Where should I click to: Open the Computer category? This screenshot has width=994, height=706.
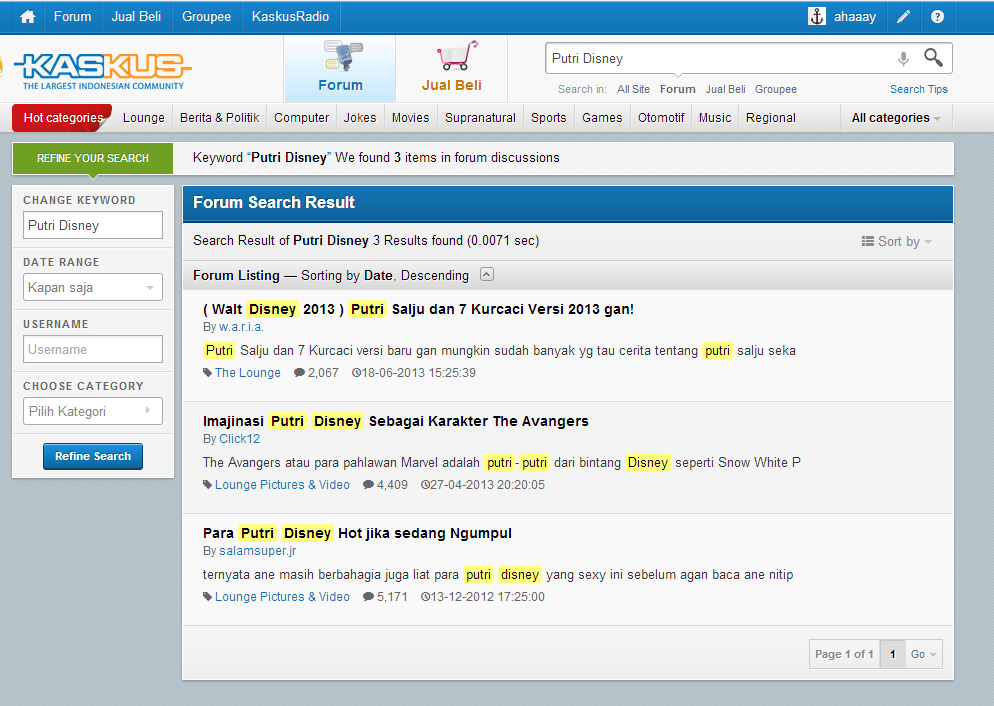coord(302,118)
